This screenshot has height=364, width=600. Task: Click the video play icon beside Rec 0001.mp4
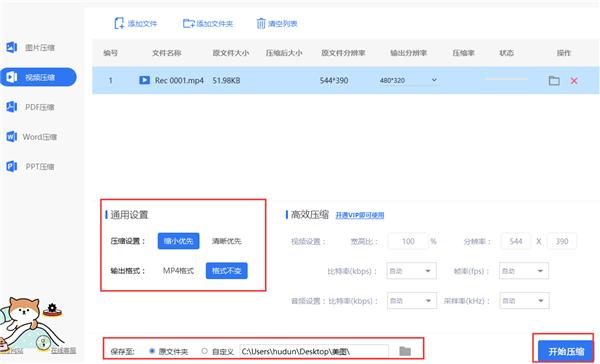[144, 80]
